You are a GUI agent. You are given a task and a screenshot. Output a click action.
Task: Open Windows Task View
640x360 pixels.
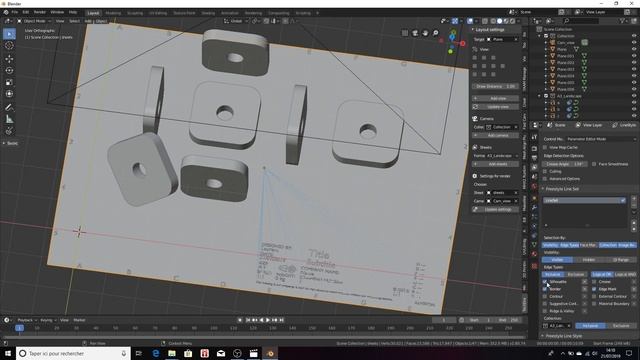pyautogui.click(x=138, y=353)
